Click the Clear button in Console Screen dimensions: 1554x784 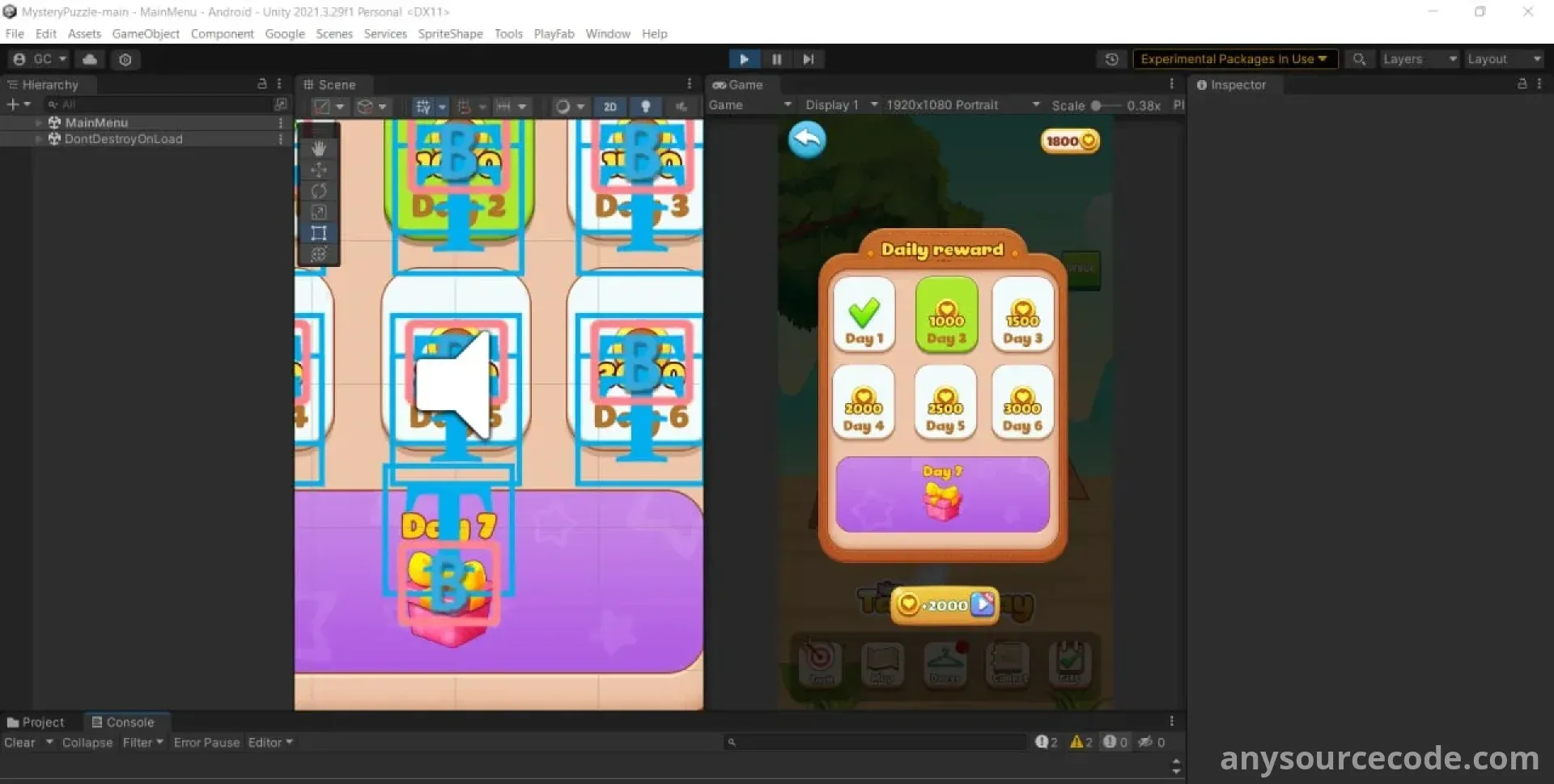[x=19, y=742]
